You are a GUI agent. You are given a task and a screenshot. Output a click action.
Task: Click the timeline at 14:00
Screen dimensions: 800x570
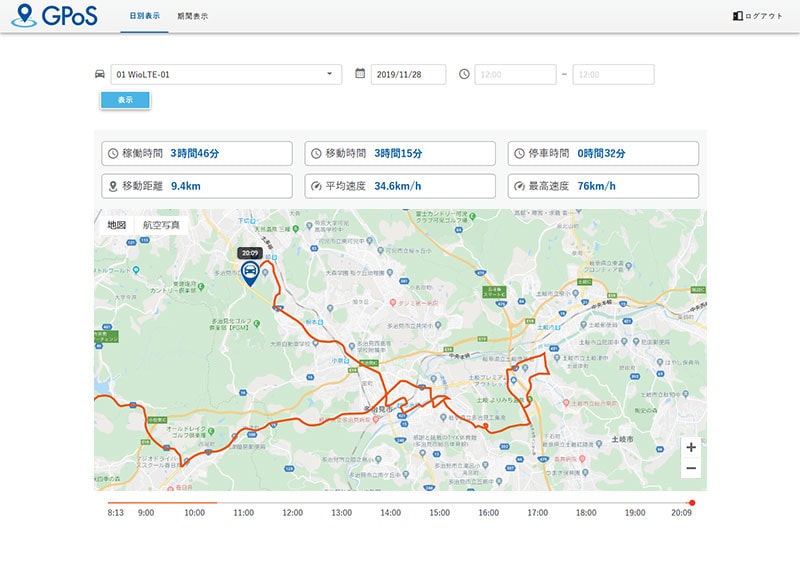coord(390,513)
